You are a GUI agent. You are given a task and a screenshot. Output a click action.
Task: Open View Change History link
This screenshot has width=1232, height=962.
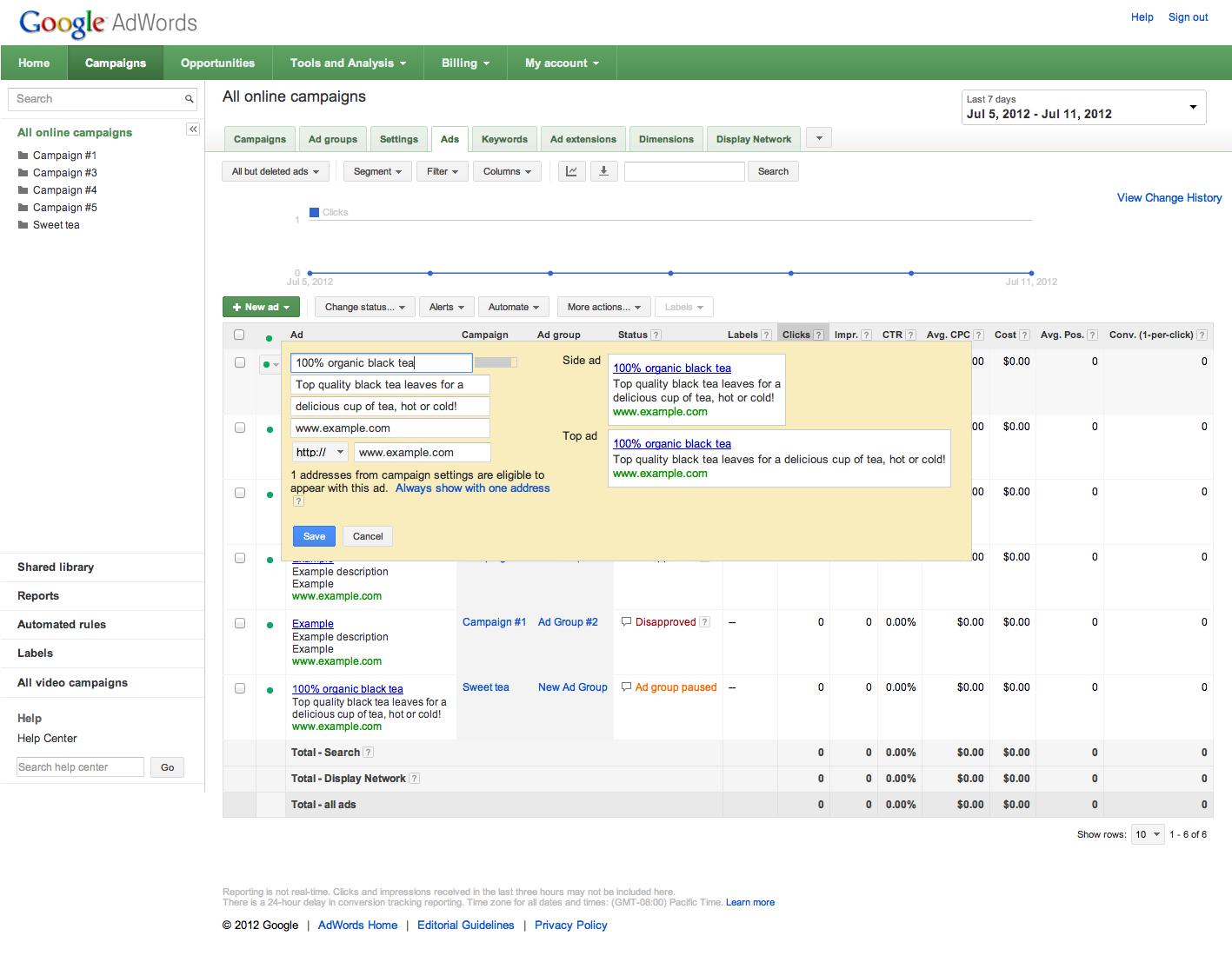pos(1169,198)
